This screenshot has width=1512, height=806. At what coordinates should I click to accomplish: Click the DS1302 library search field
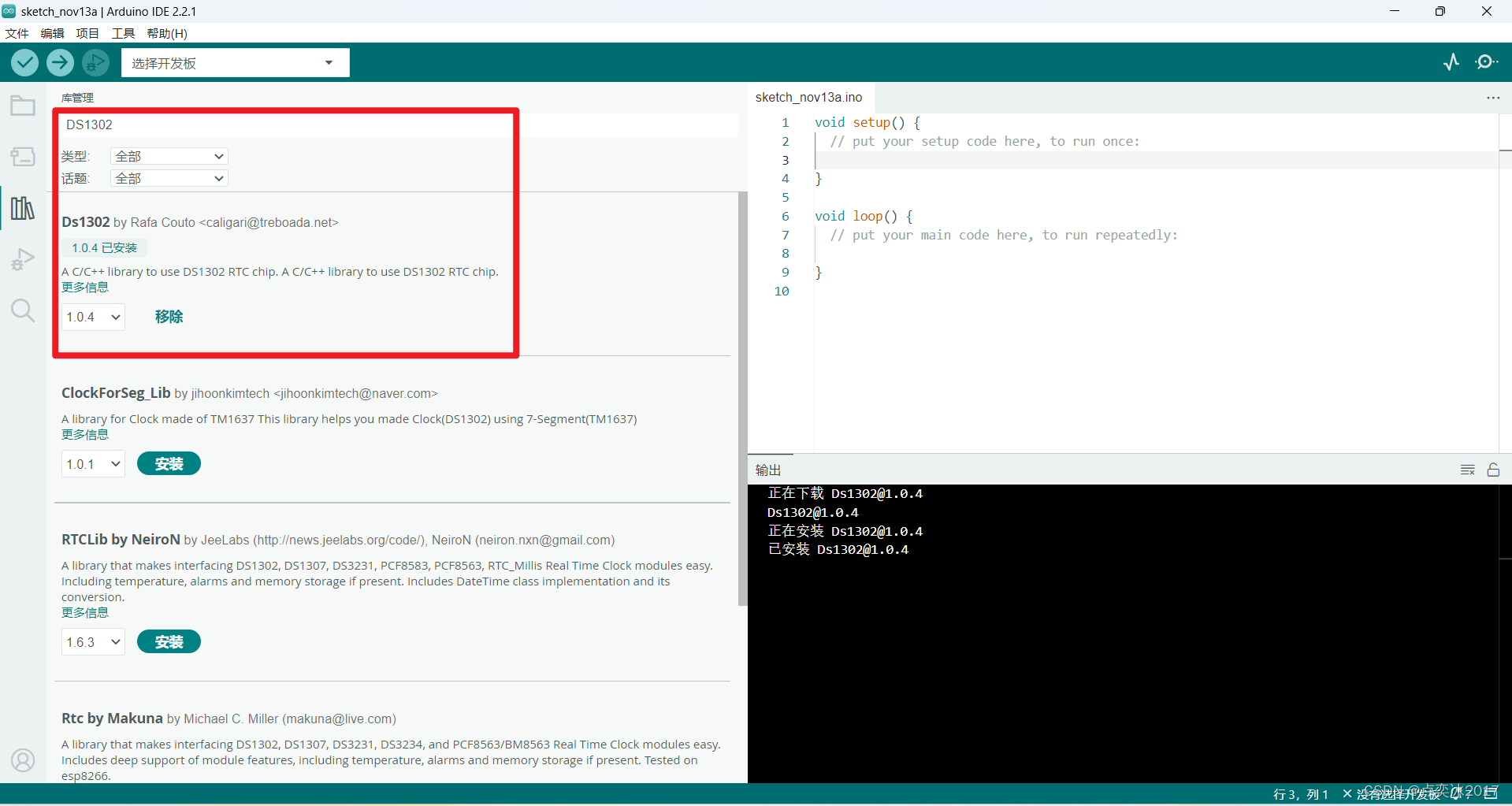point(399,124)
